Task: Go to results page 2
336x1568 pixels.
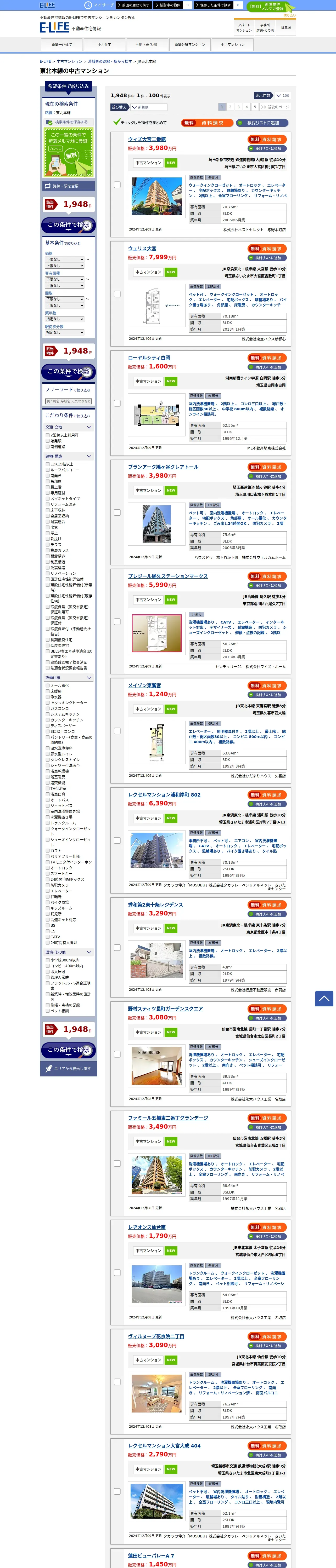Action: tap(230, 107)
